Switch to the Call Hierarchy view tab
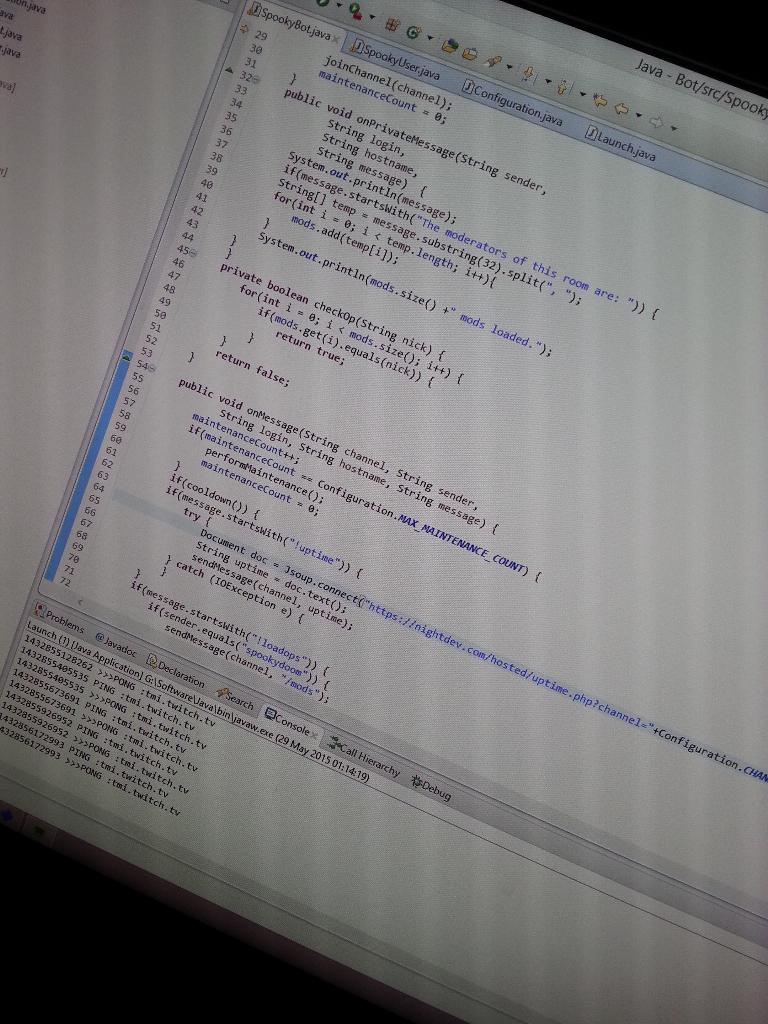Viewport: 768px width, 1024px height. pos(363,756)
